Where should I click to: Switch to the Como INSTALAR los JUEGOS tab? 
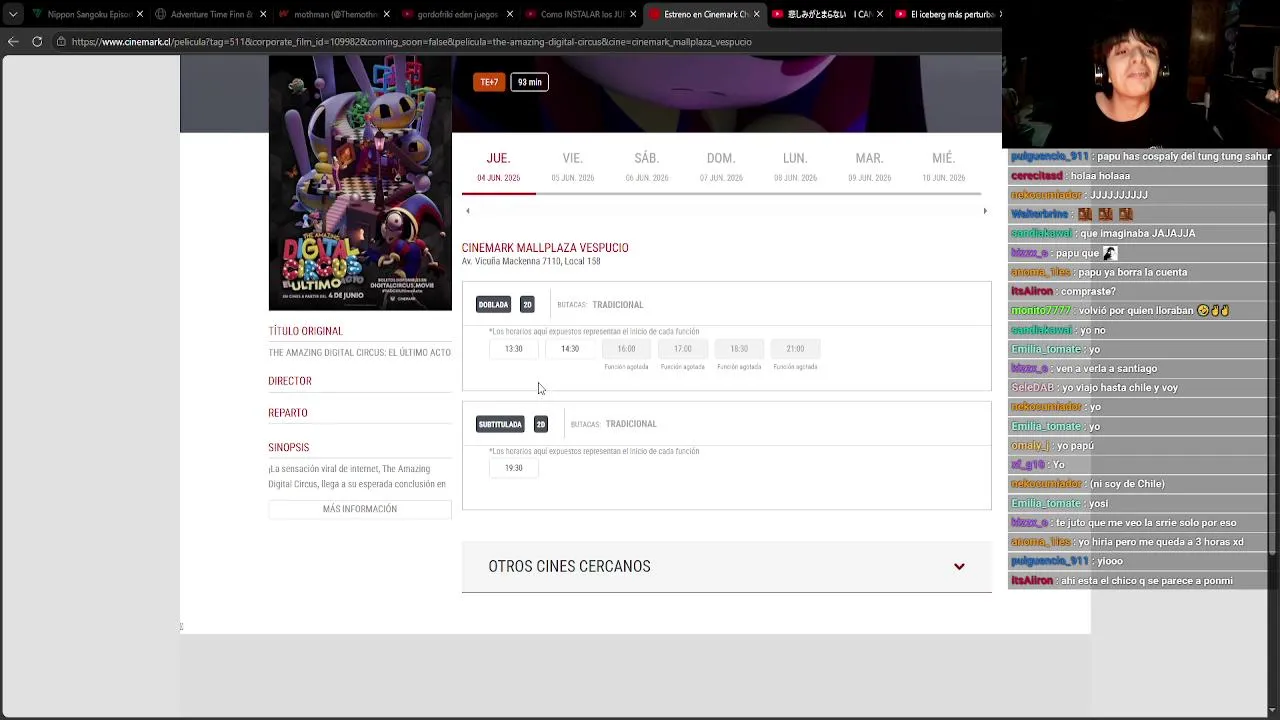pyautogui.click(x=579, y=15)
